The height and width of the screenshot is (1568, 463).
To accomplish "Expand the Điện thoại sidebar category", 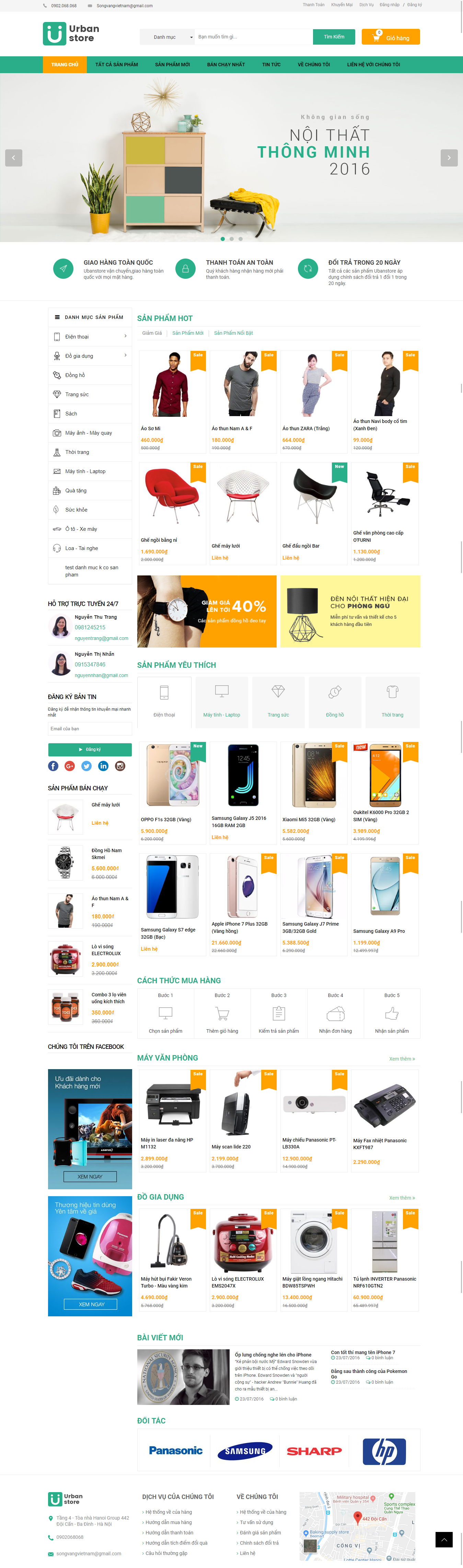I will click(x=90, y=336).
